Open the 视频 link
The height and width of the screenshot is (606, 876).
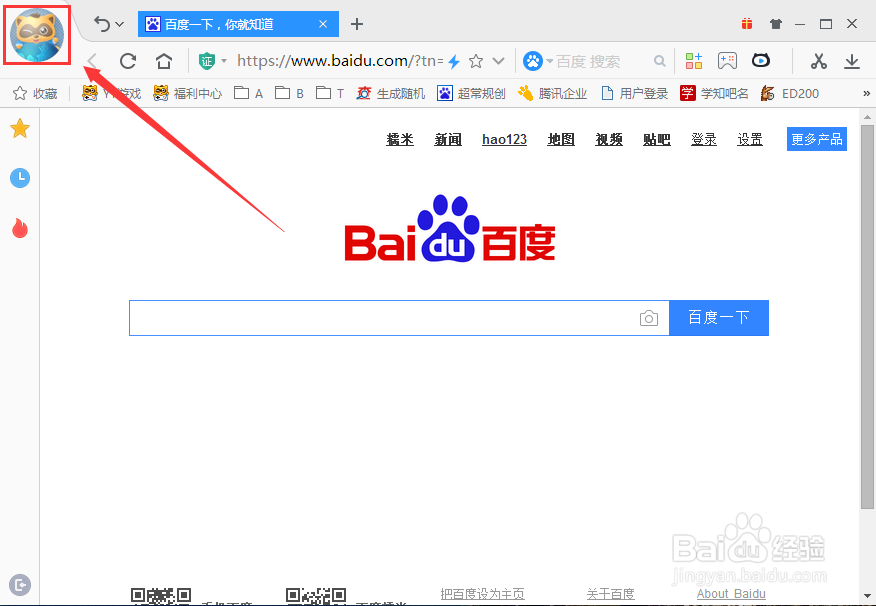[x=609, y=139]
